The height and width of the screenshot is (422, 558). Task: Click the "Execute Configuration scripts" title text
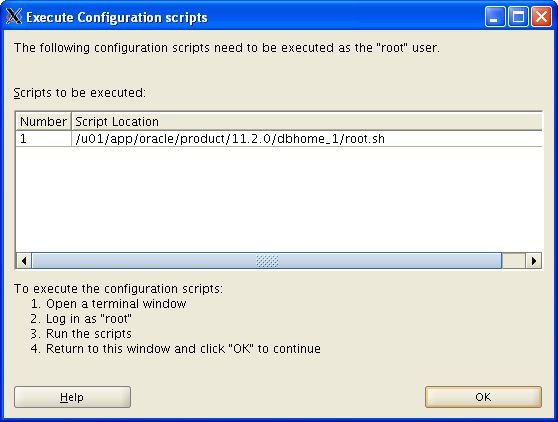pyautogui.click(x=117, y=17)
